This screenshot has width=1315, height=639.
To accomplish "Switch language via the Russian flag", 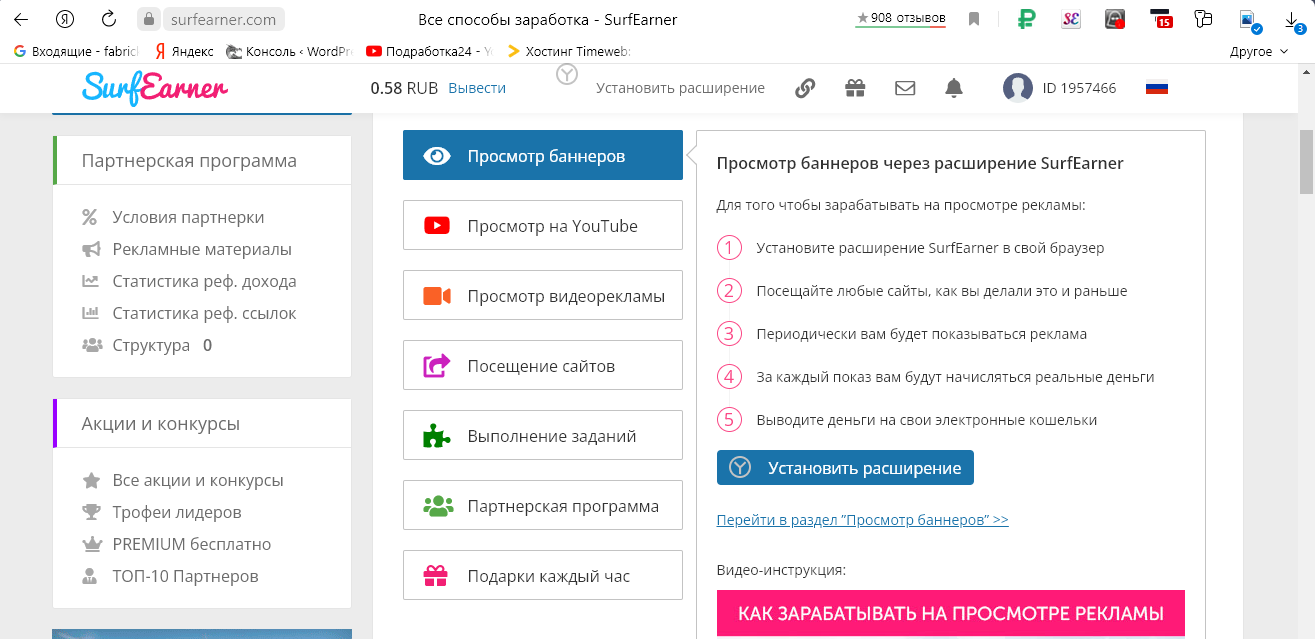I will click(x=1157, y=88).
